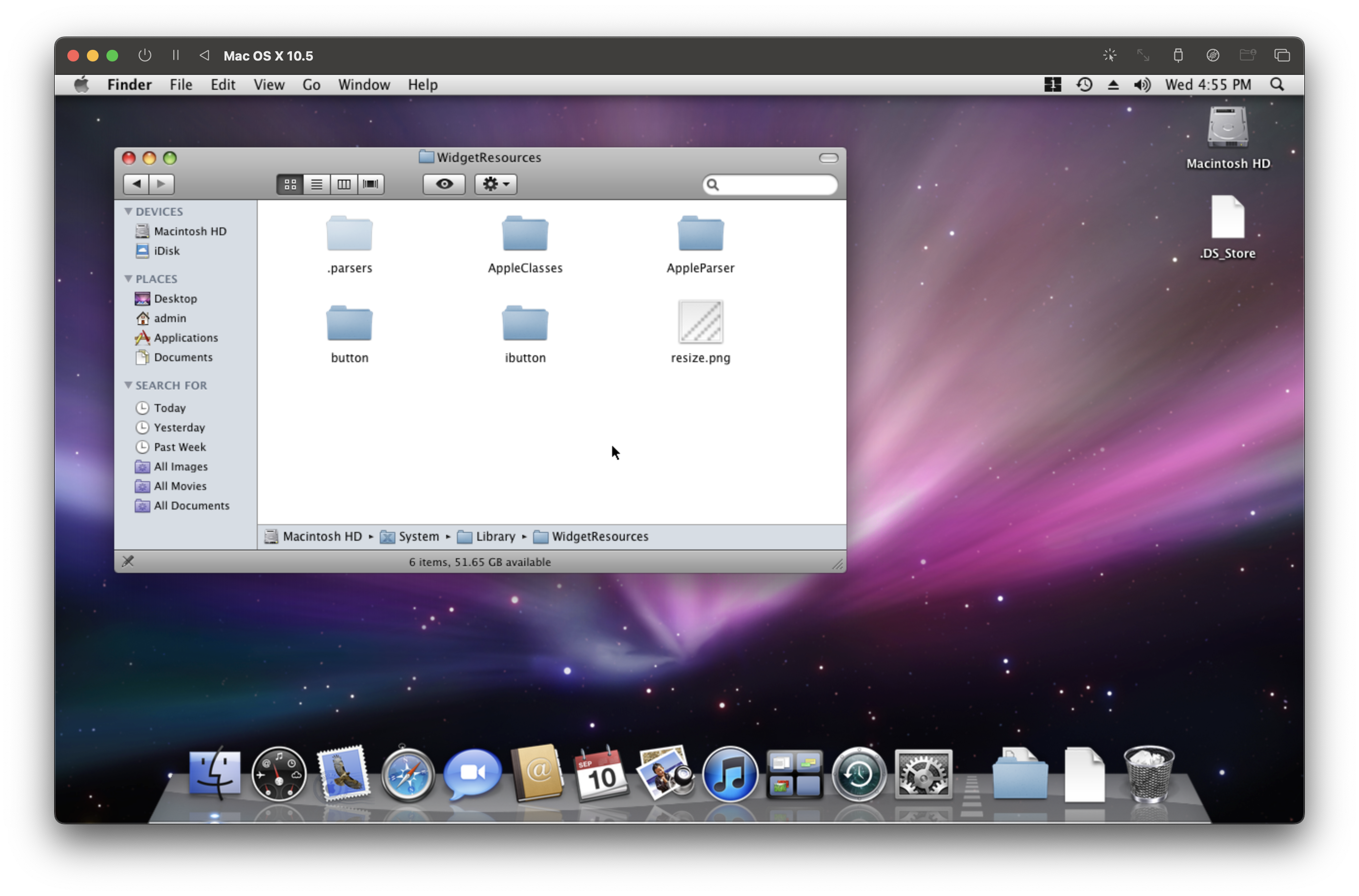The height and width of the screenshot is (896, 1359).
Task: Open the Go menu
Action: [311, 84]
